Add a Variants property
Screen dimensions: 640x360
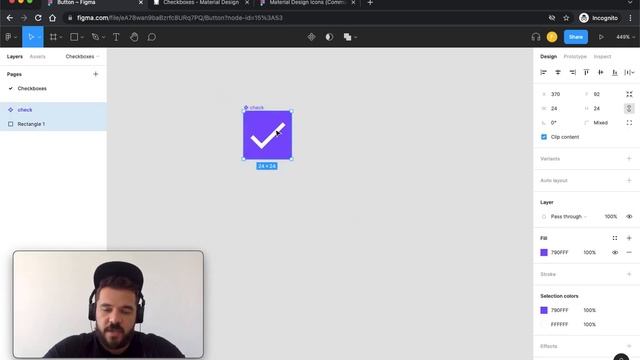pyautogui.click(x=629, y=159)
